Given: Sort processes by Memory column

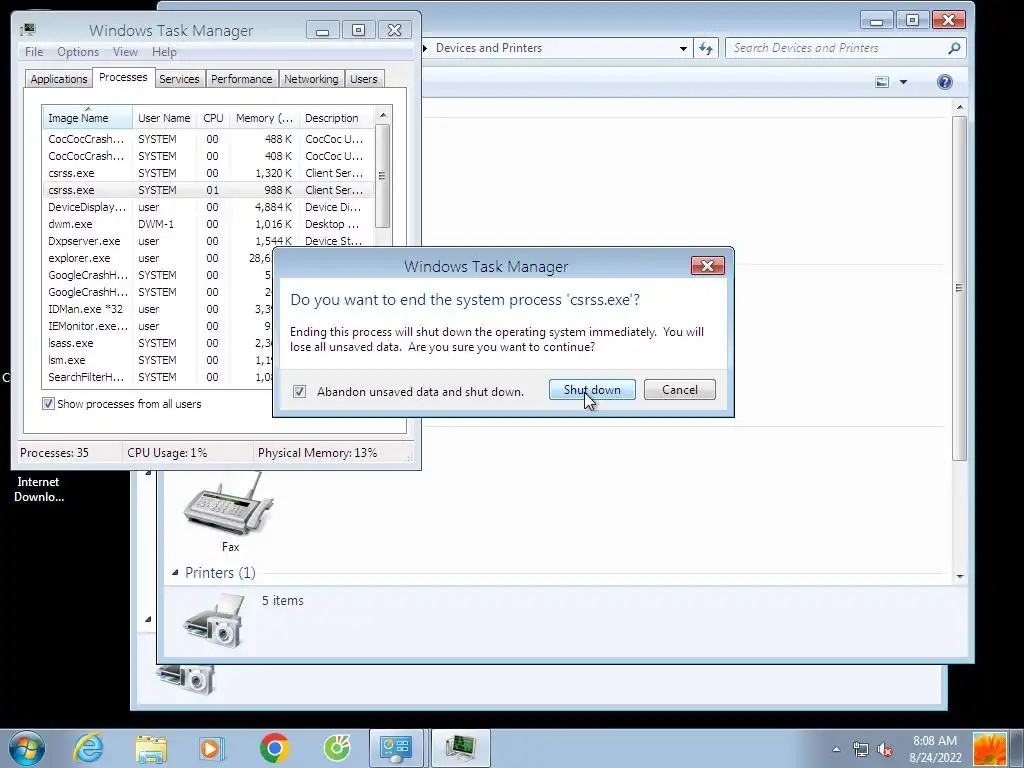Looking at the screenshot, I should [x=264, y=118].
